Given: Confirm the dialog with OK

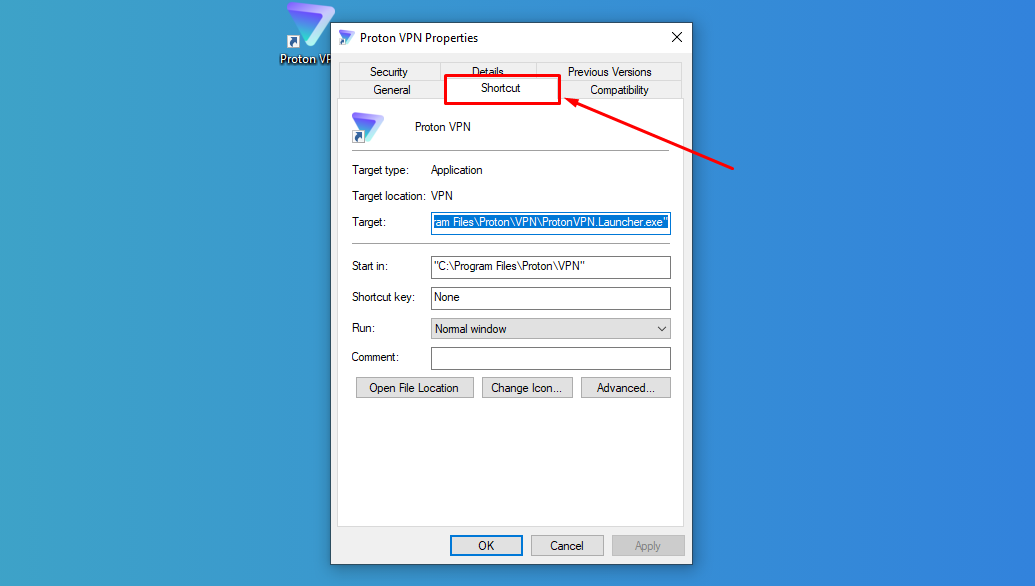Looking at the screenshot, I should (x=486, y=546).
